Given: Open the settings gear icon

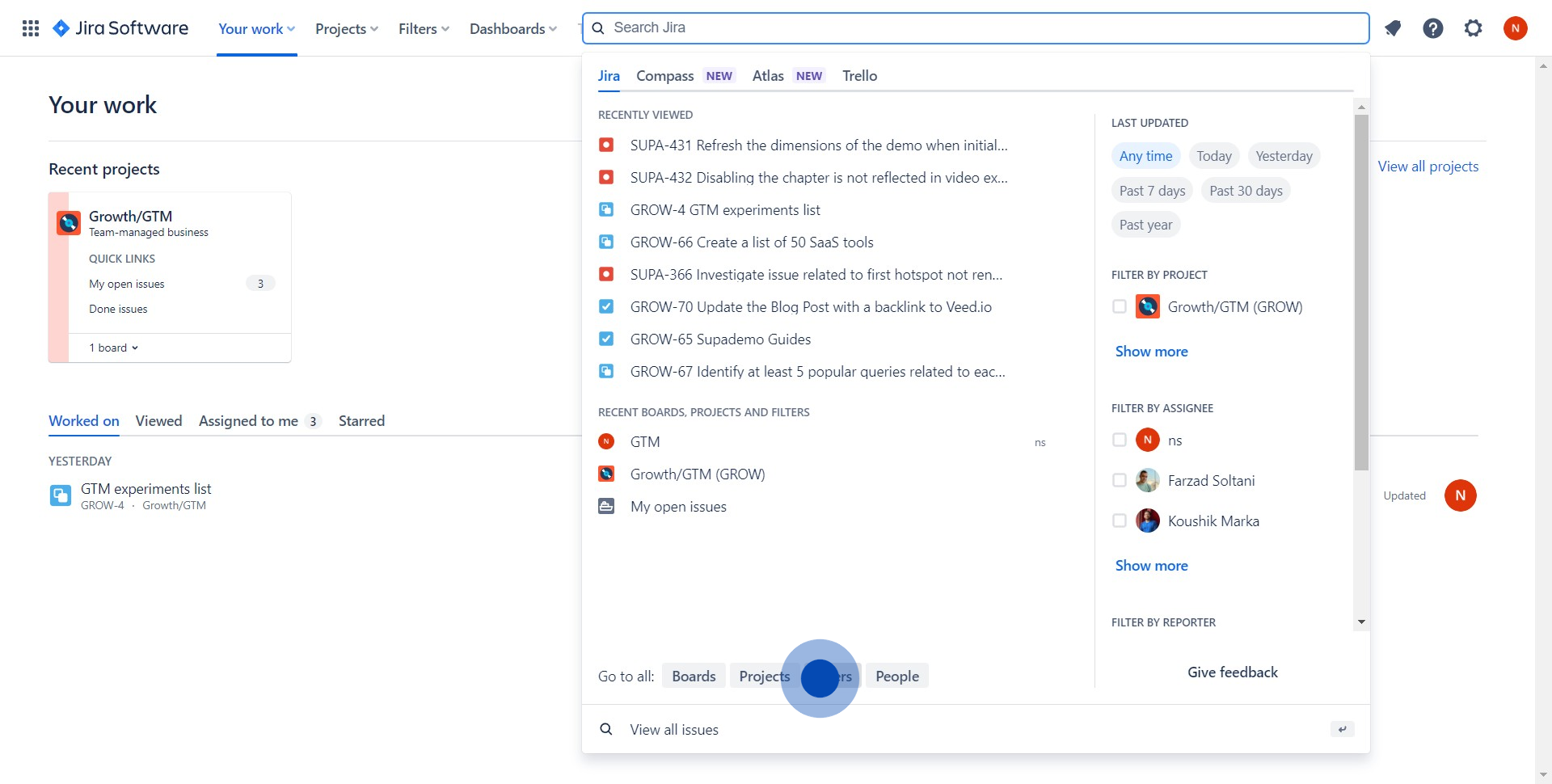Looking at the screenshot, I should click(x=1474, y=28).
